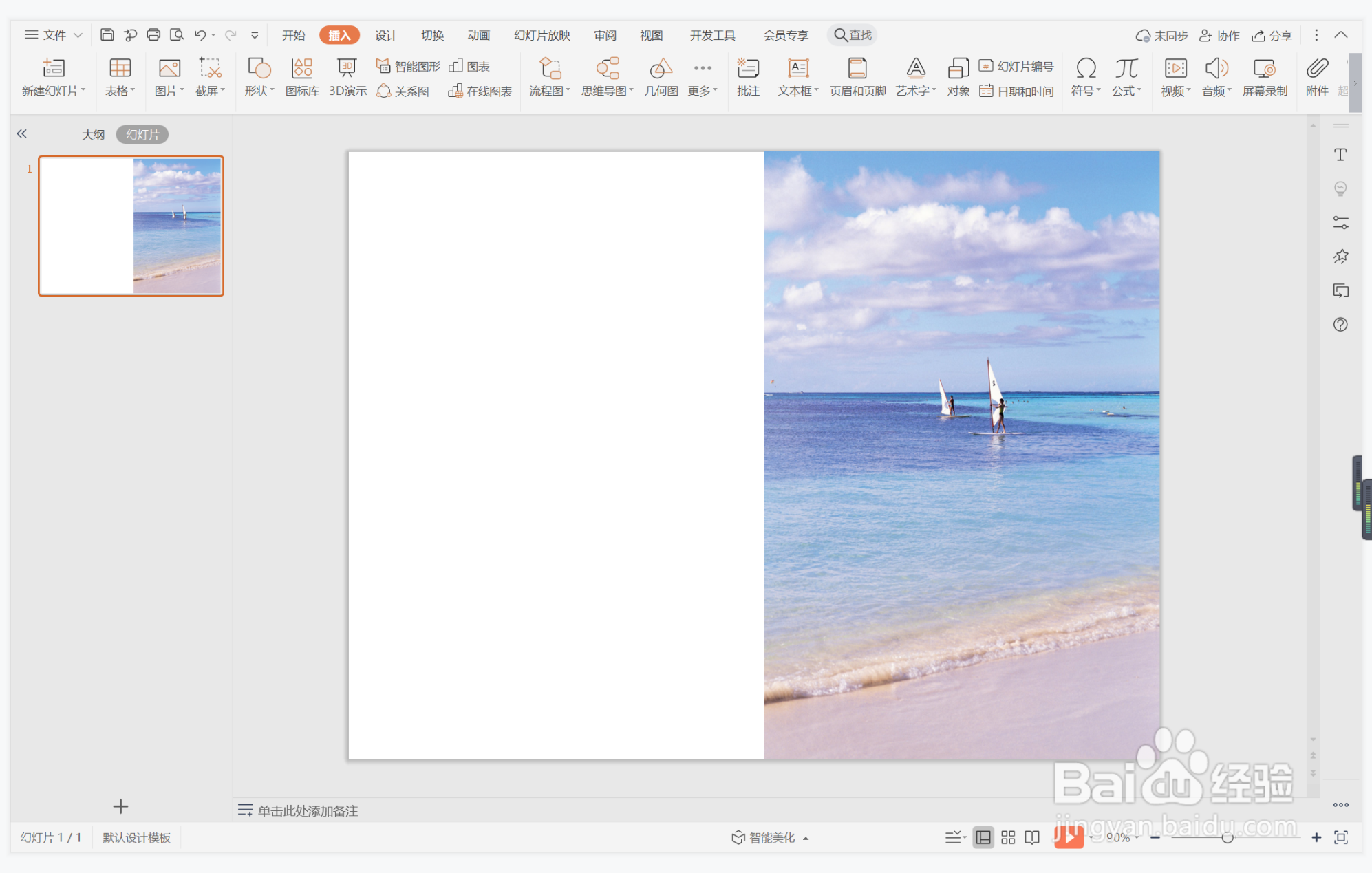Open the 大纲 outline tab
Image resolution: width=1372 pixels, height=873 pixels.
pos(93,135)
